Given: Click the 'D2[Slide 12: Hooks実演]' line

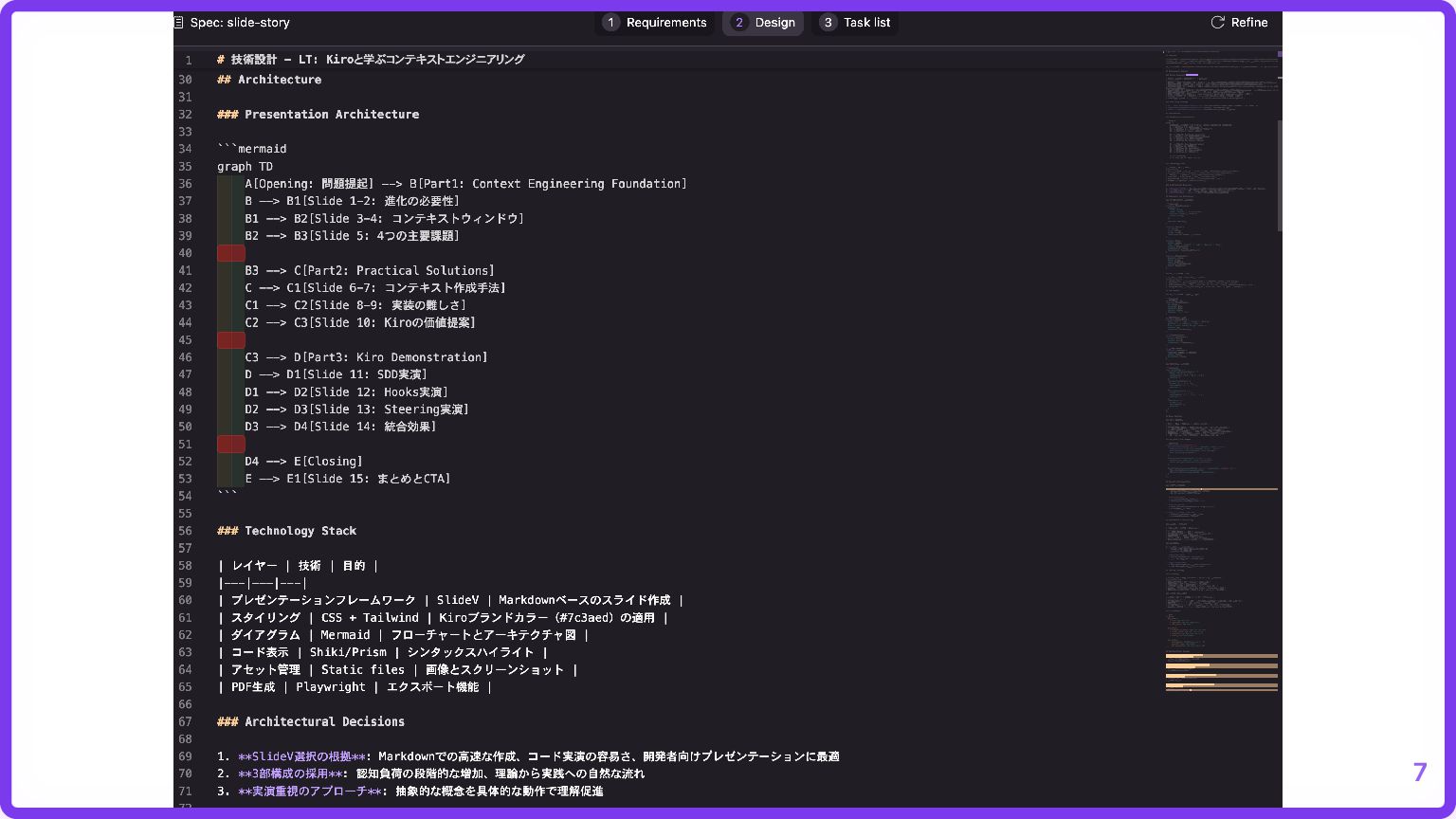Looking at the screenshot, I should [346, 392].
